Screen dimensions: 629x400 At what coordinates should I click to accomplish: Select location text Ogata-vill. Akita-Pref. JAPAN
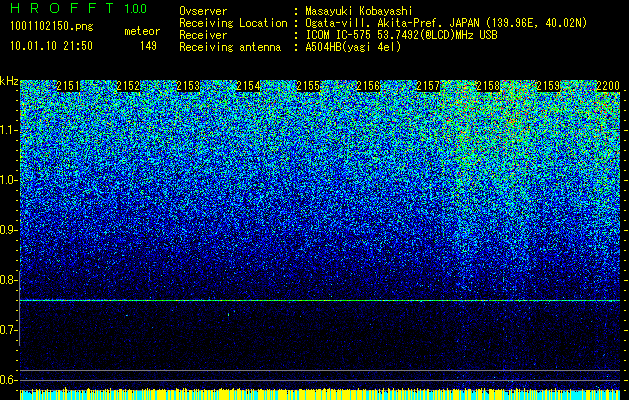click(392, 23)
